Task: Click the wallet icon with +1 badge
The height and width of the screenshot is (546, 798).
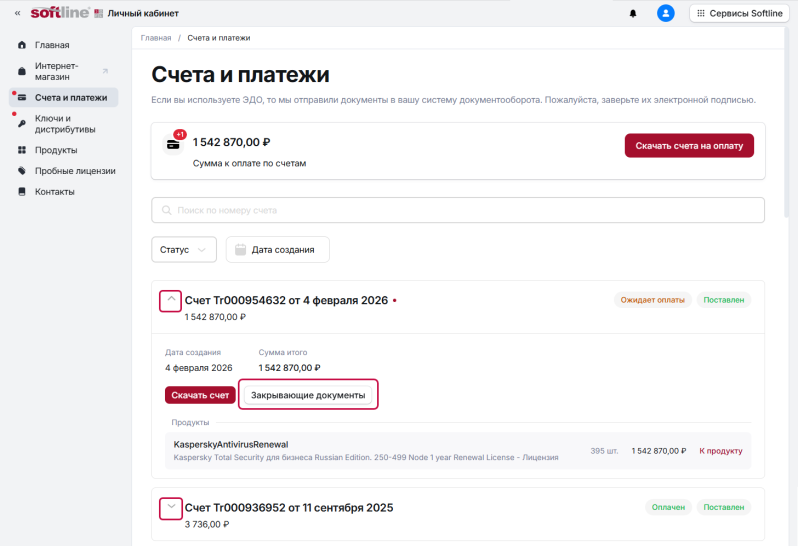Action: tap(174, 143)
